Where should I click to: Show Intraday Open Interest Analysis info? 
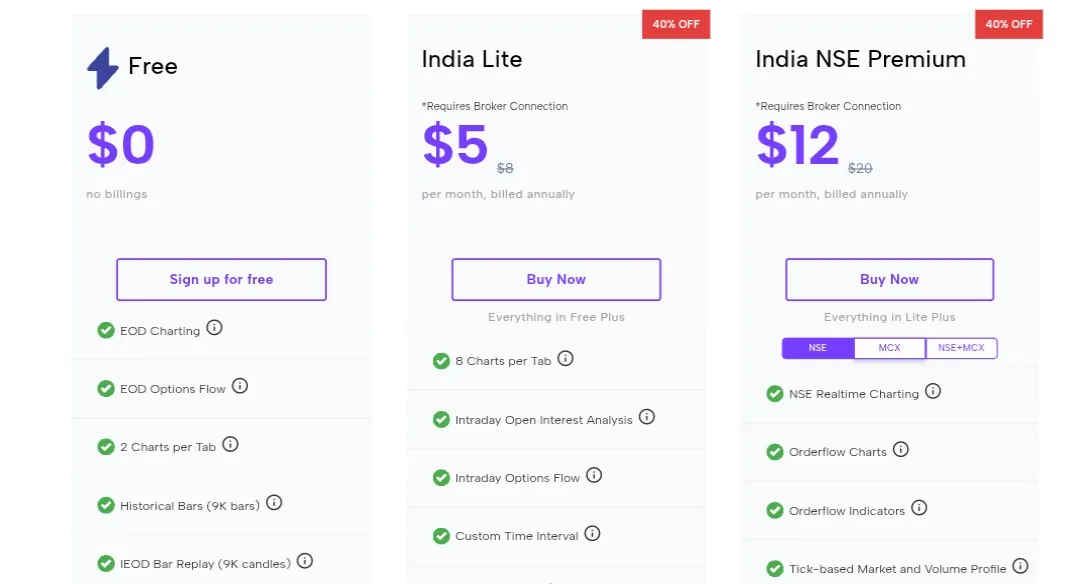pyautogui.click(x=647, y=417)
